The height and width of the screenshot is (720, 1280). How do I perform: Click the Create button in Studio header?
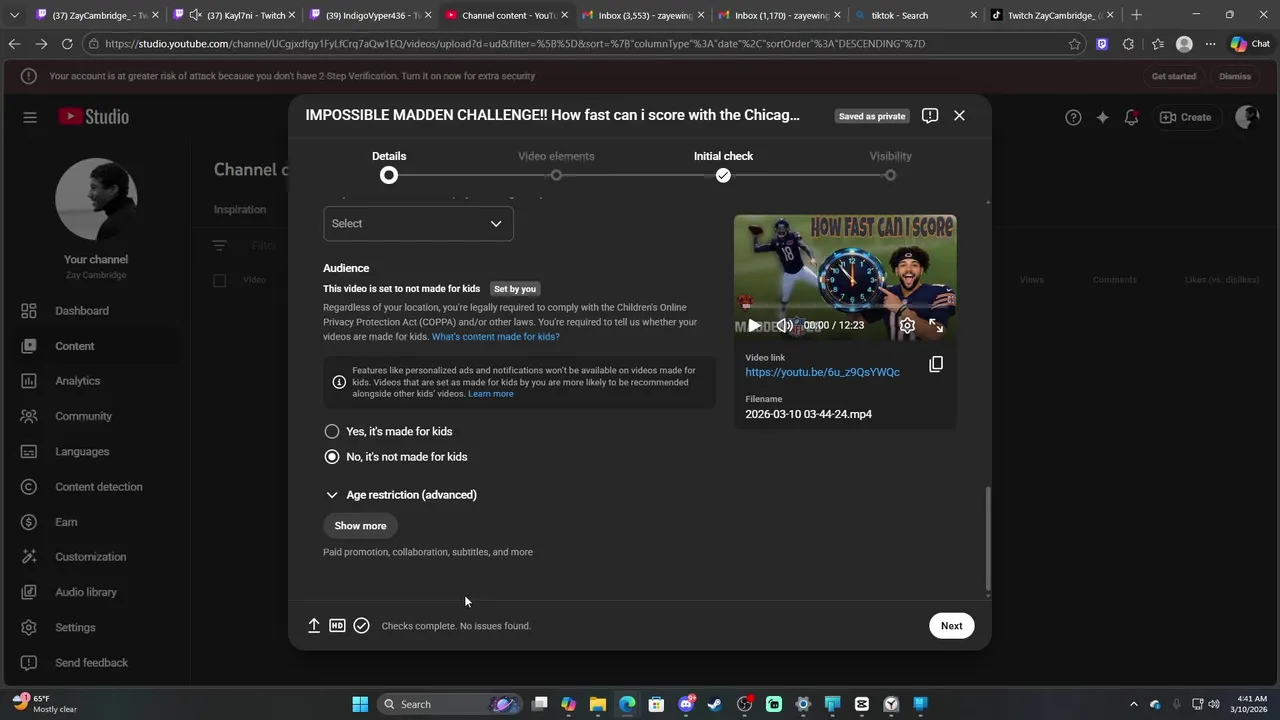(1185, 117)
